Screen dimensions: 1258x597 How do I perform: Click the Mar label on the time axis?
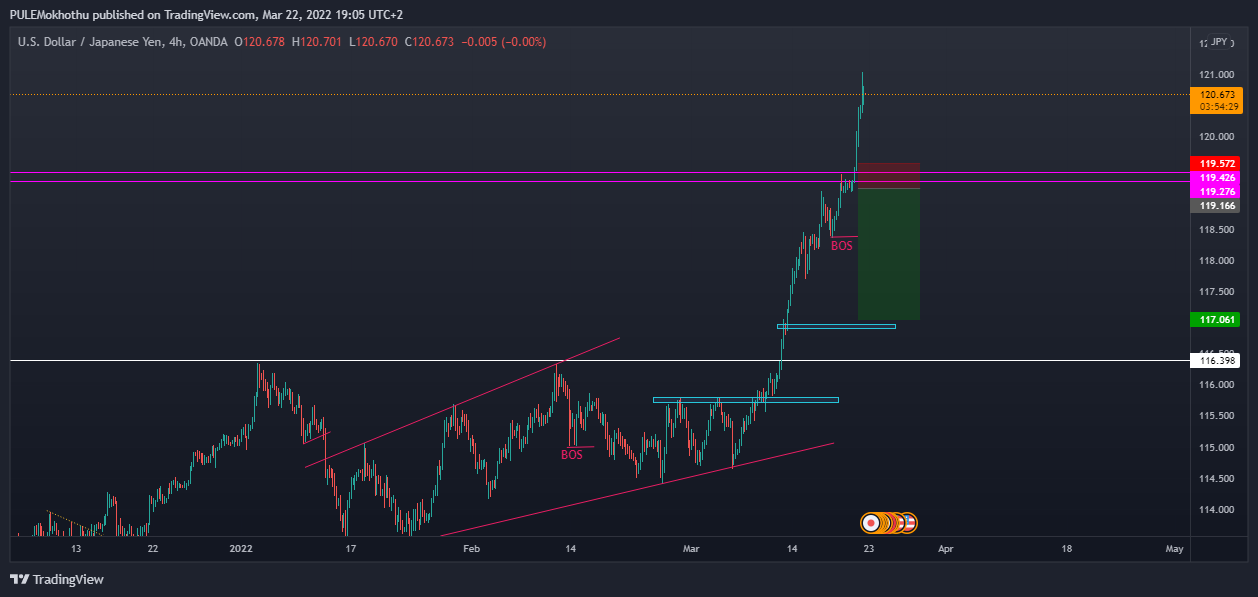pos(691,548)
